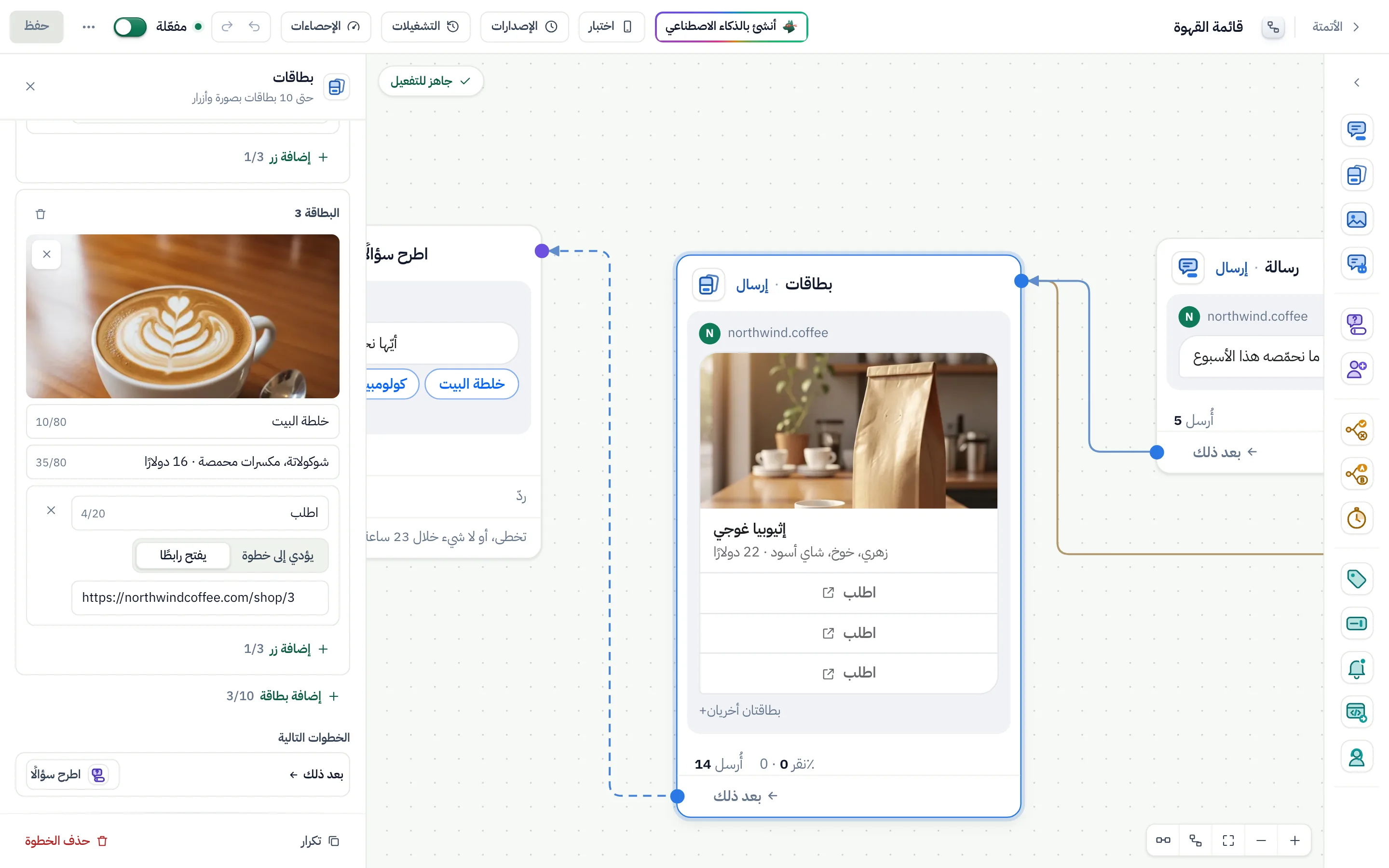
Task: Click the button label field اطلب
Action: [200, 513]
